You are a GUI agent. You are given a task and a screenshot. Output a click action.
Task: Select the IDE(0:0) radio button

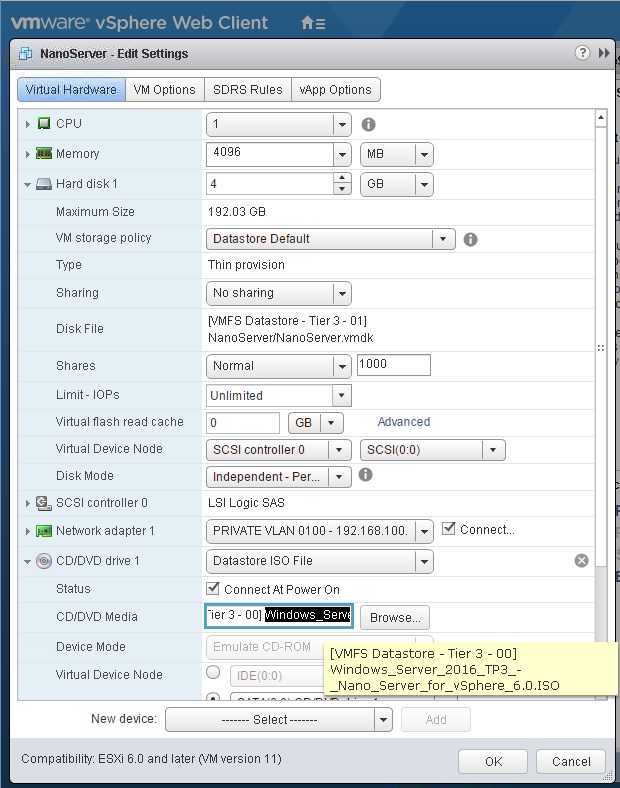pos(213,672)
